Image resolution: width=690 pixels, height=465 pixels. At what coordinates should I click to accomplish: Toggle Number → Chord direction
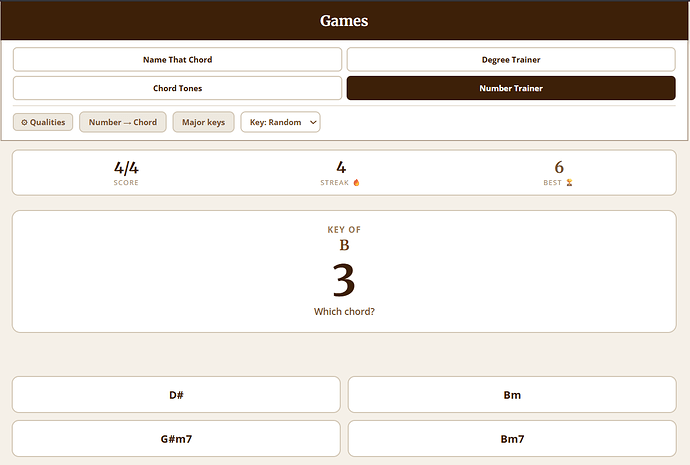123,122
